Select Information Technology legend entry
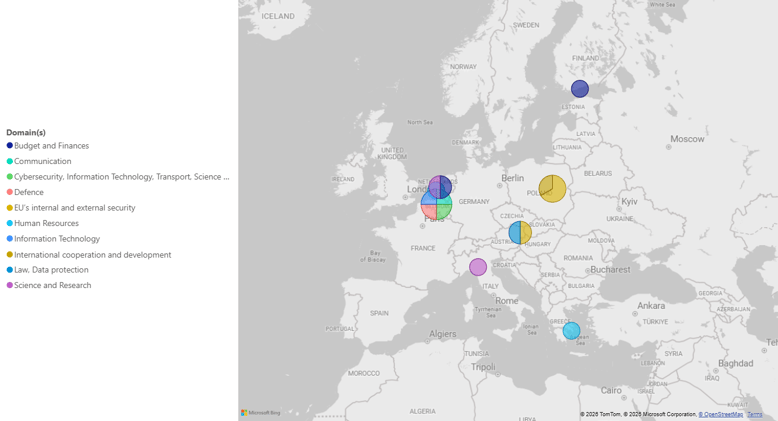Image resolution: width=778 pixels, height=421 pixels. (53, 239)
